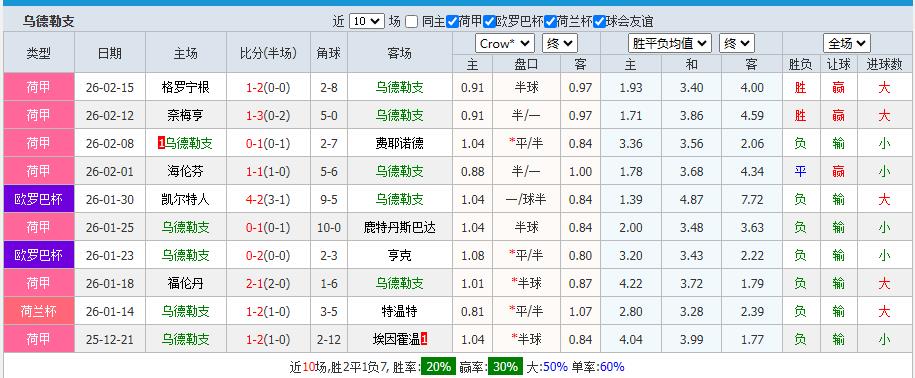The height and width of the screenshot is (378, 915).
Task: Click team name 亨克
Action: (400, 256)
